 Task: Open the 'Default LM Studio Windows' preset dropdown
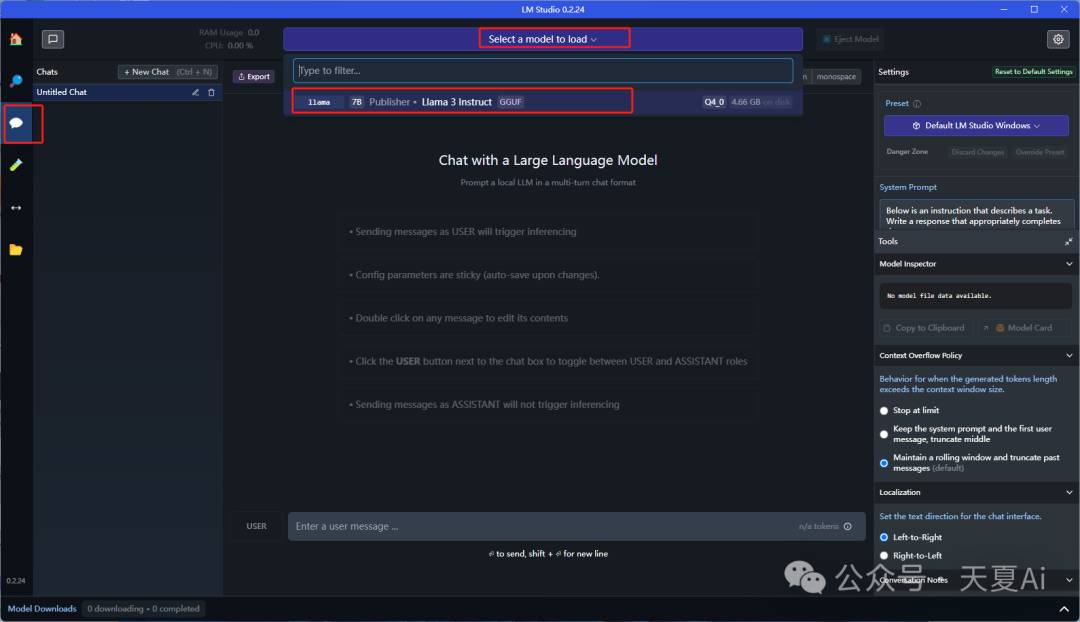pyautogui.click(x=976, y=126)
